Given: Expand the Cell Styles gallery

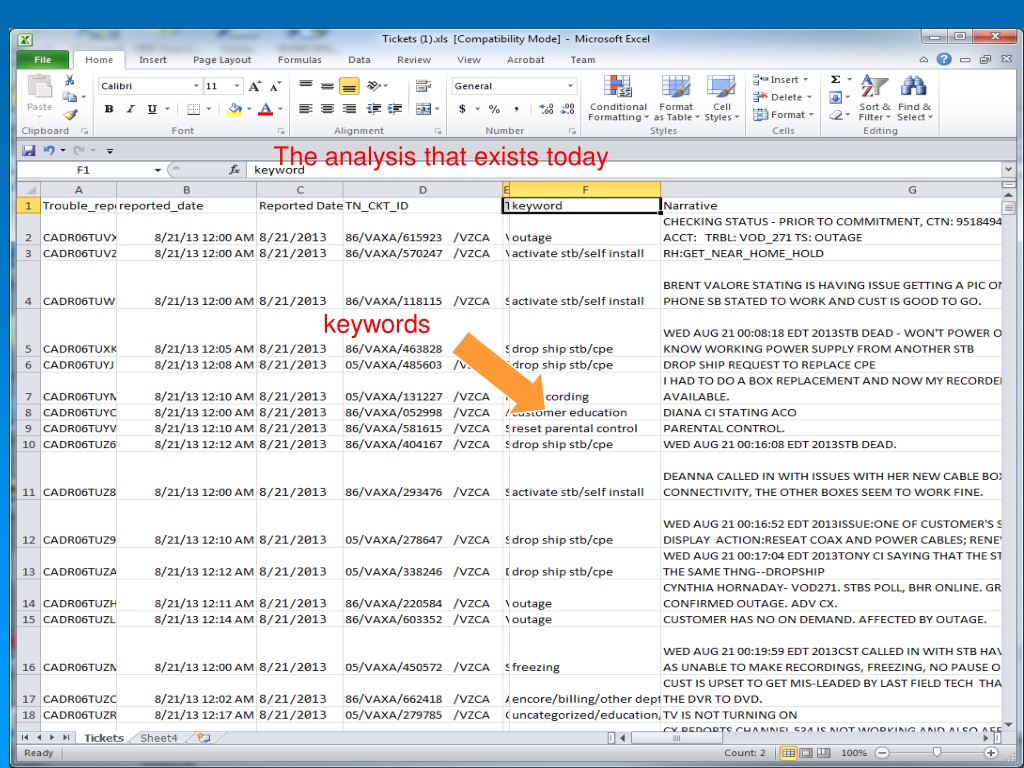Looking at the screenshot, I should coord(722,98).
